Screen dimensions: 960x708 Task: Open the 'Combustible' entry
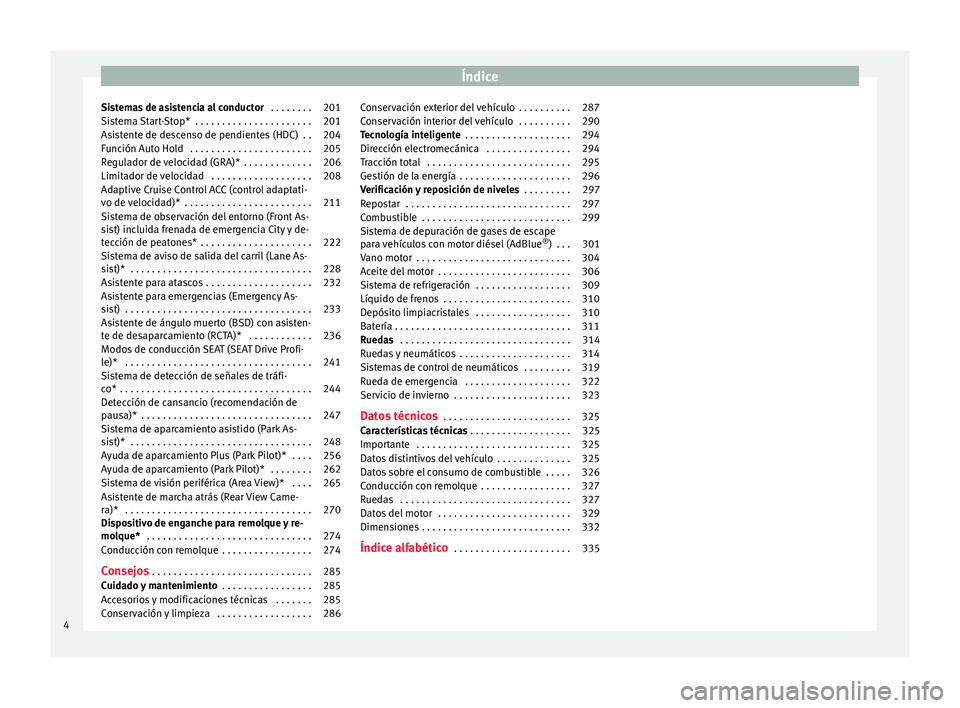click(388, 217)
